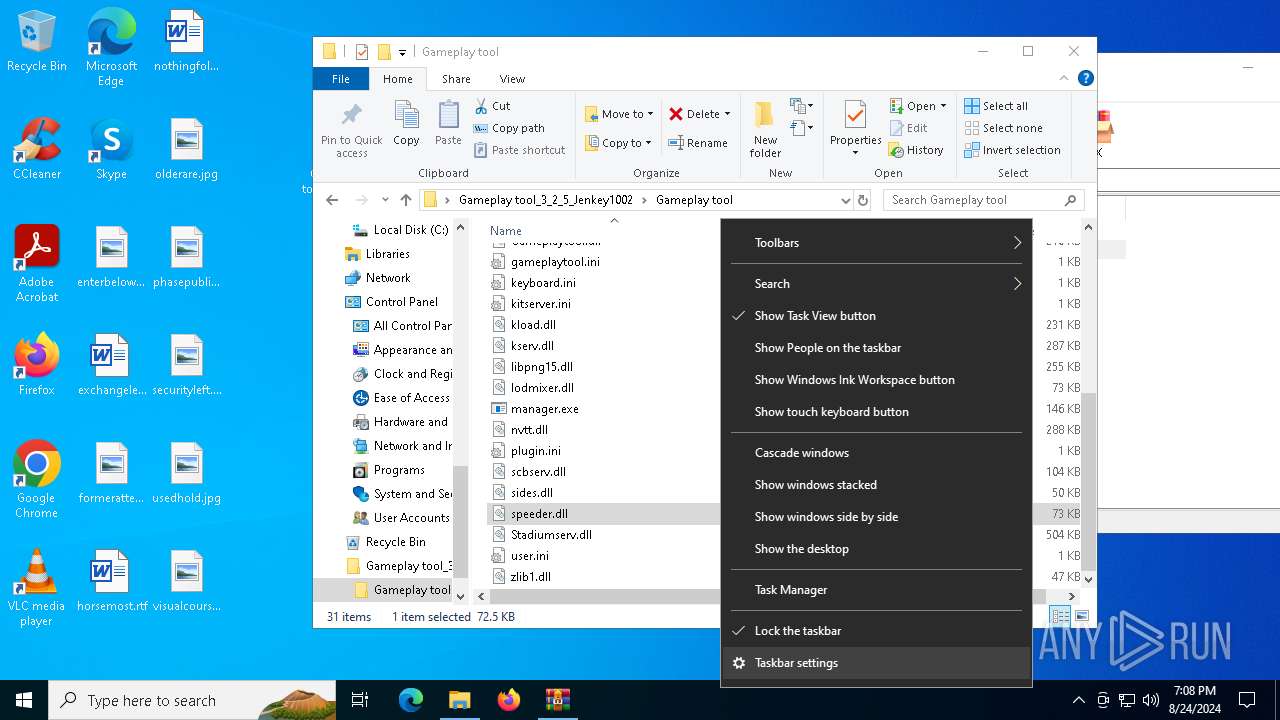Go up one folder level arrow
Image resolution: width=1280 pixels, height=720 pixels.
406,200
